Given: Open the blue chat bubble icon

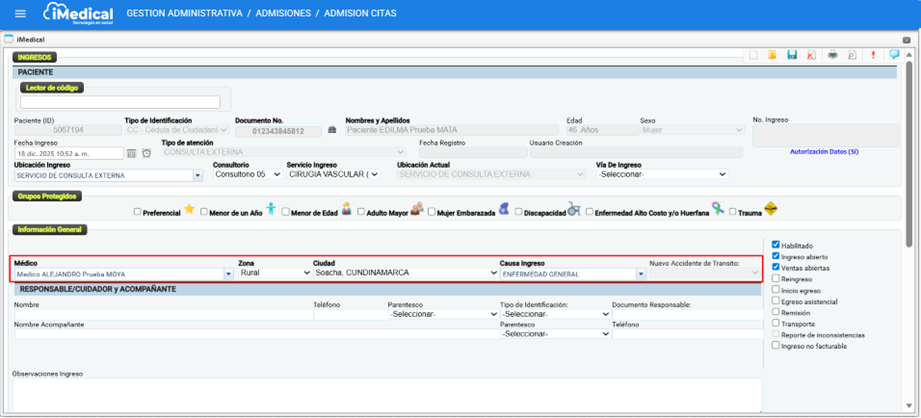Looking at the screenshot, I should pyautogui.click(x=894, y=56).
